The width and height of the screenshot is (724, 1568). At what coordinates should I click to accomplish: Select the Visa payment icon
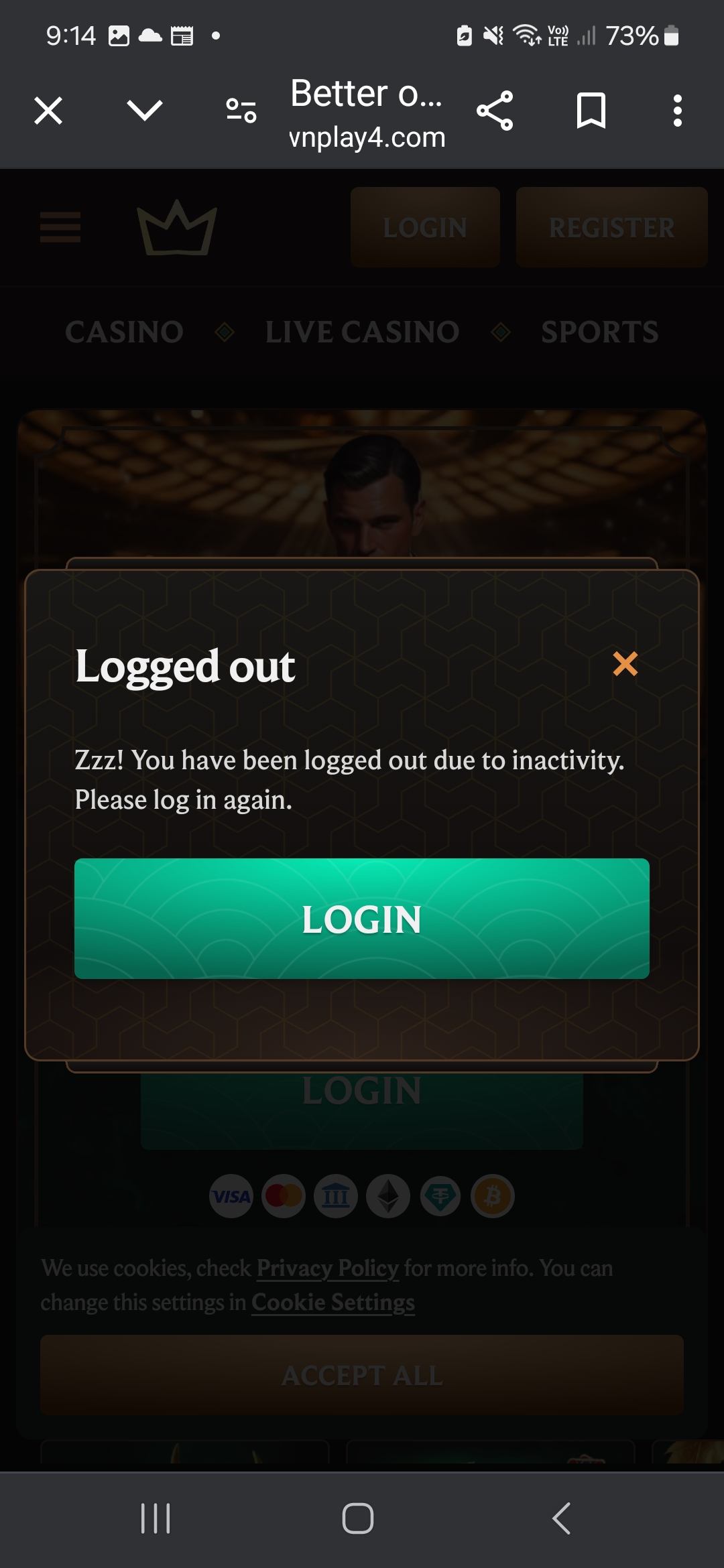(231, 1196)
